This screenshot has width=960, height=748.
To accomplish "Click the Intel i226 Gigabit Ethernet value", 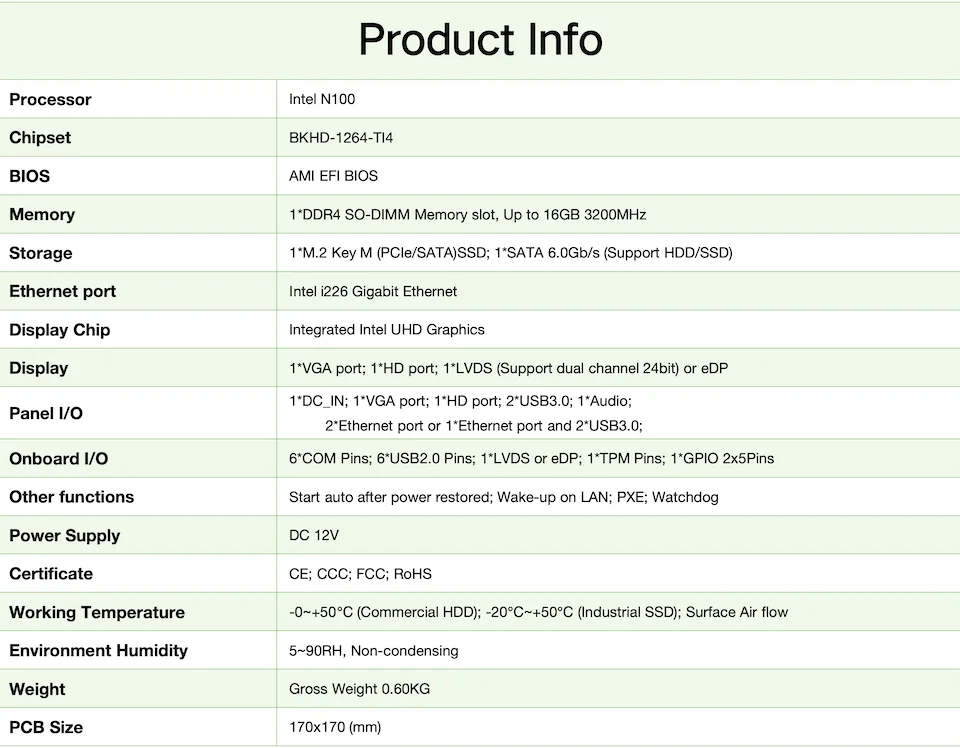I will (x=373, y=291).
